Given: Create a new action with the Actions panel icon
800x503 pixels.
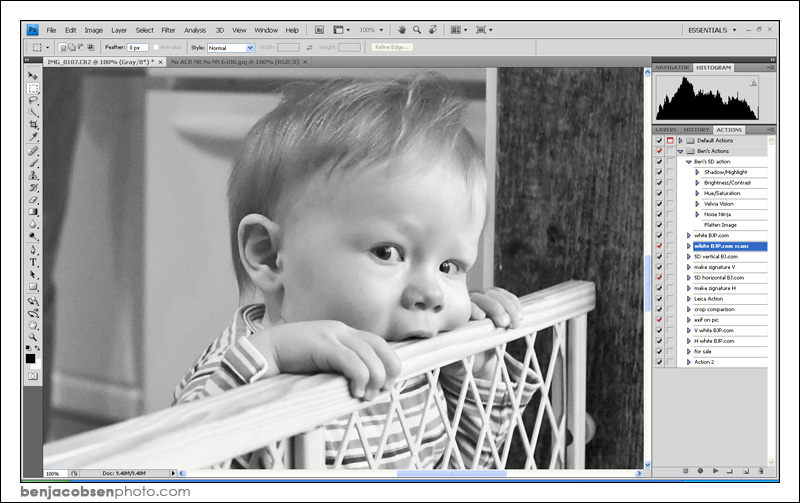Looking at the screenshot, I should coord(745,471).
